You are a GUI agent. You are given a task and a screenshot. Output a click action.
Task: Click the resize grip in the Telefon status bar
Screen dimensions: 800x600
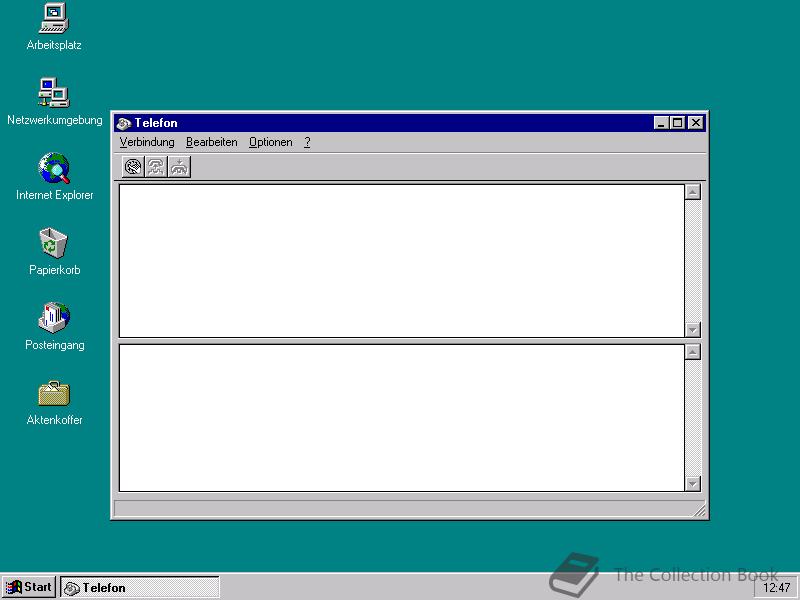click(699, 510)
